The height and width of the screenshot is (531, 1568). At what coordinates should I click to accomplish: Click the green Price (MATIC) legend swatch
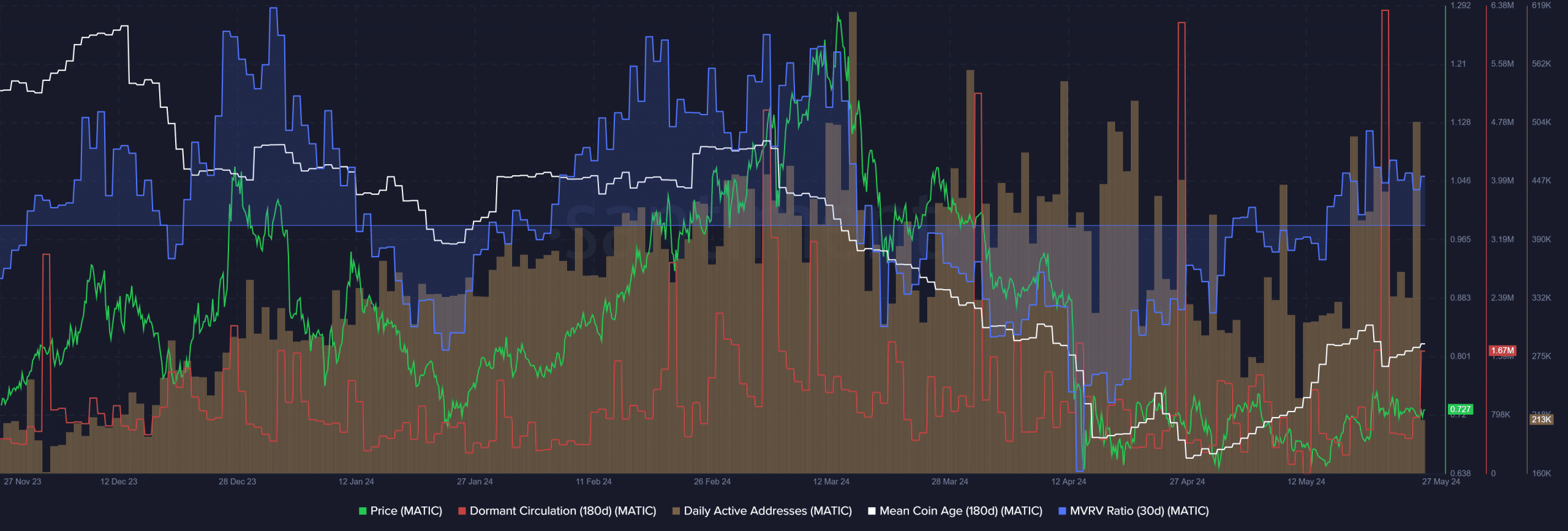click(x=363, y=511)
